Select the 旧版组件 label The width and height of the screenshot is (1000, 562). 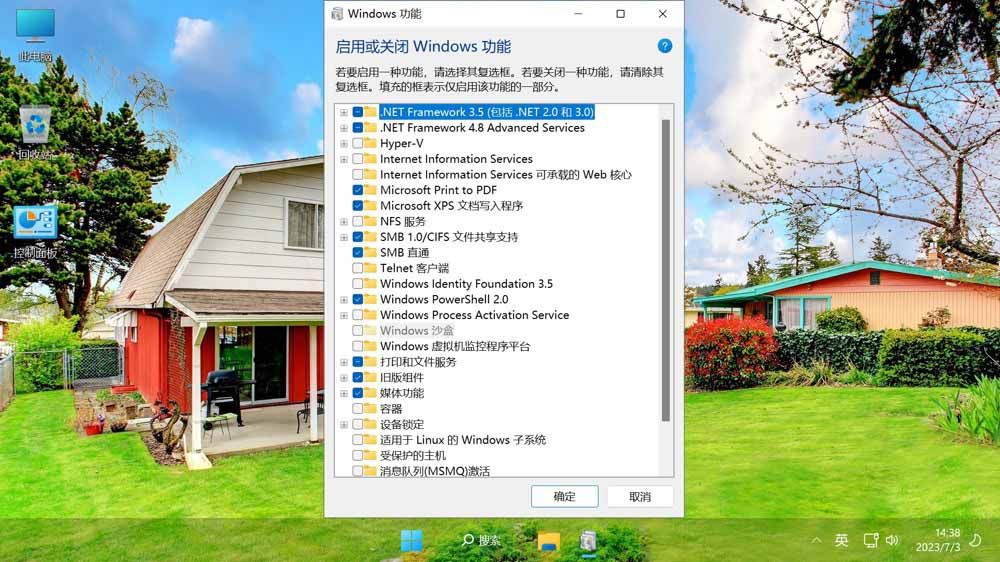point(402,378)
